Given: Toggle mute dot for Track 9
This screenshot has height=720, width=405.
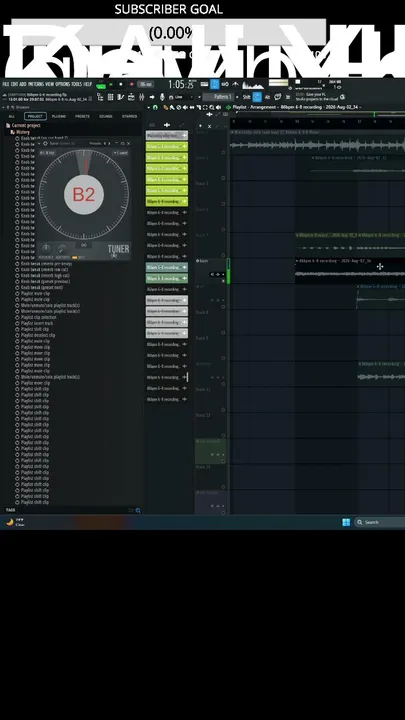Looking at the screenshot, I should point(223,358).
